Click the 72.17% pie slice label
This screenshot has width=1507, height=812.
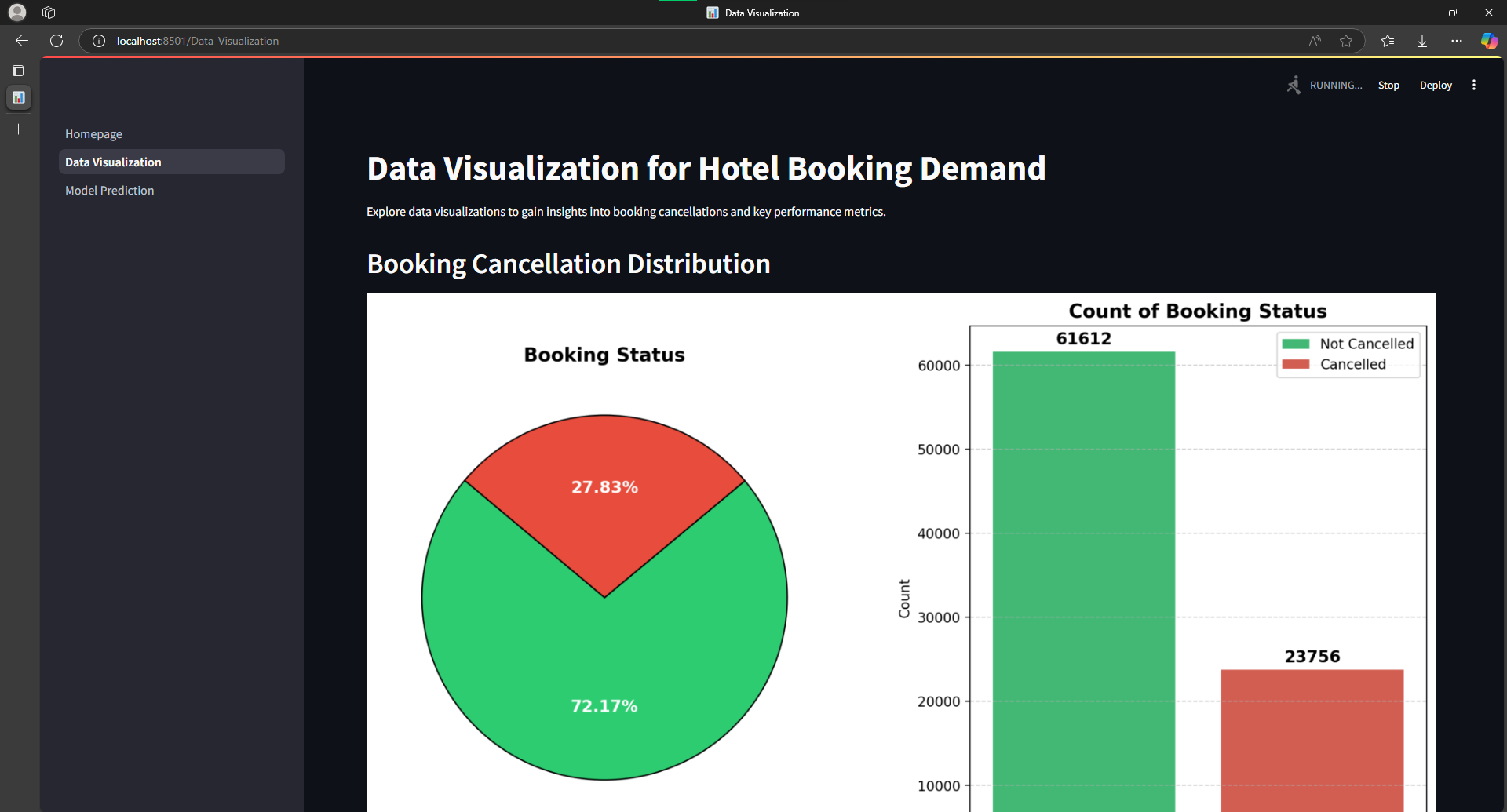(604, 706)
